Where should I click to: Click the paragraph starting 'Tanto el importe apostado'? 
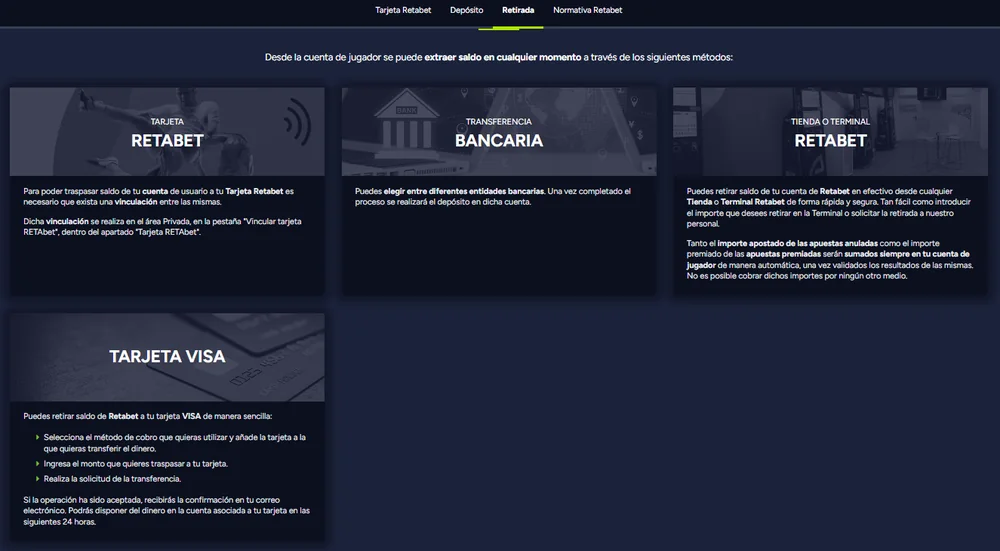pyautogui.click(x=830, y=260)
